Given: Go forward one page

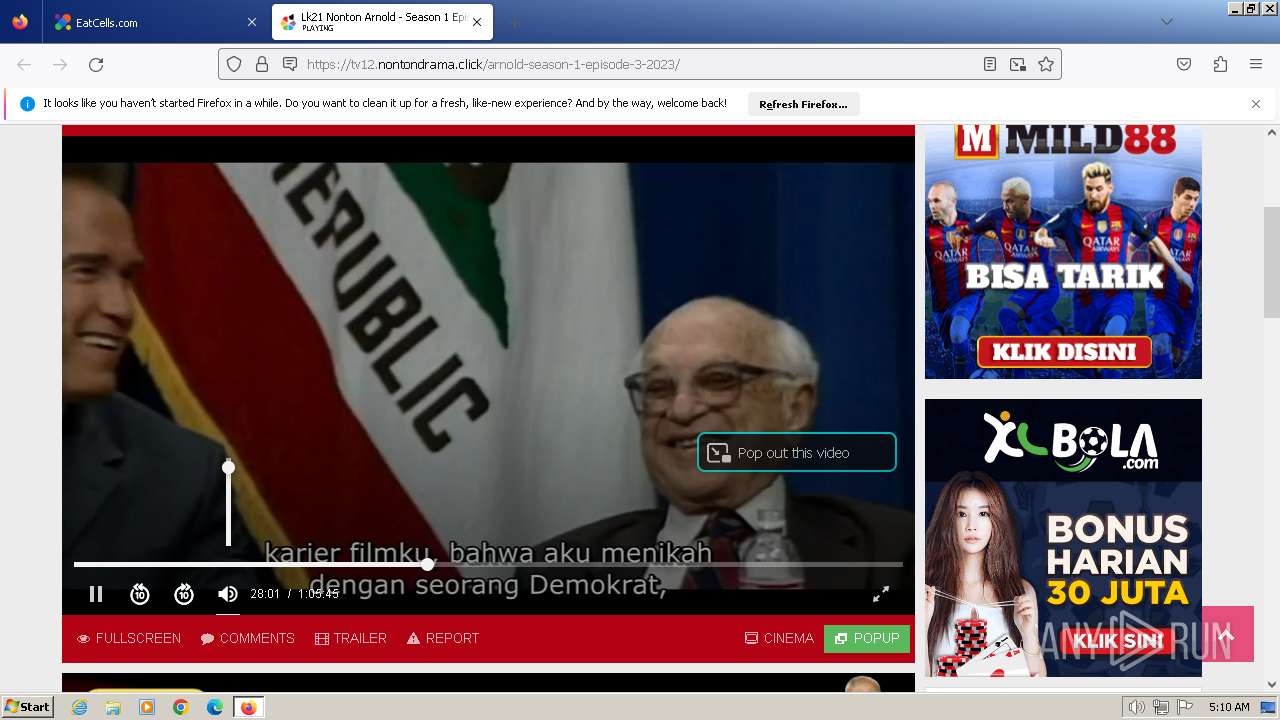Looking at the screenshot, I should coord(60,64).
